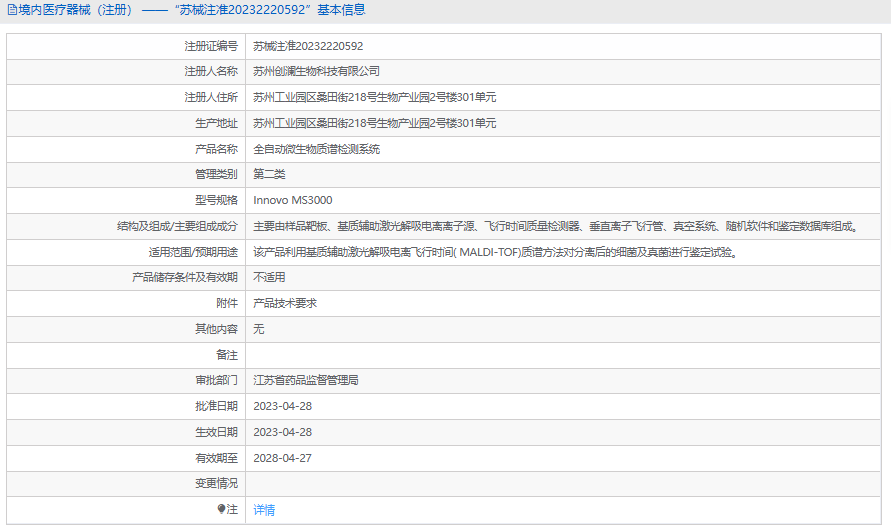The image size is (891, 527).
Task: Click storage condition value 不适用
Action: 269,277
